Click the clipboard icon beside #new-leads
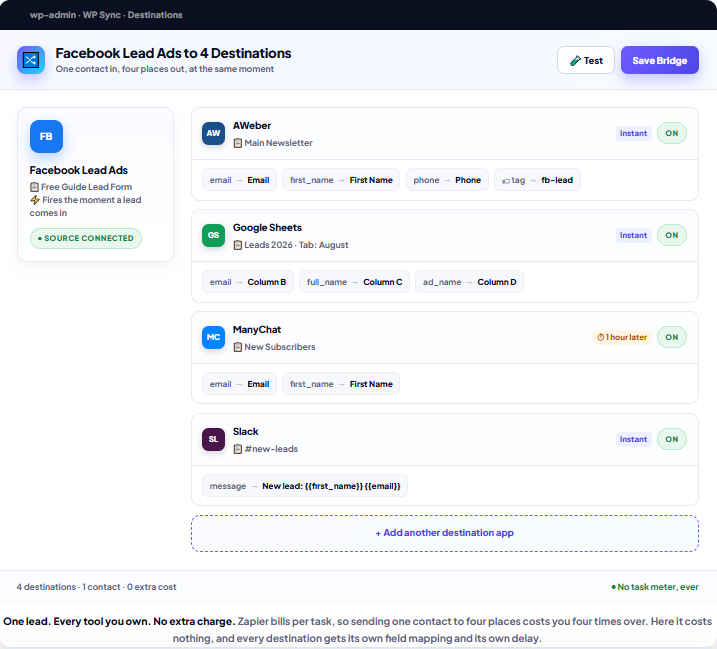717x649 pixels. point(238,449)
